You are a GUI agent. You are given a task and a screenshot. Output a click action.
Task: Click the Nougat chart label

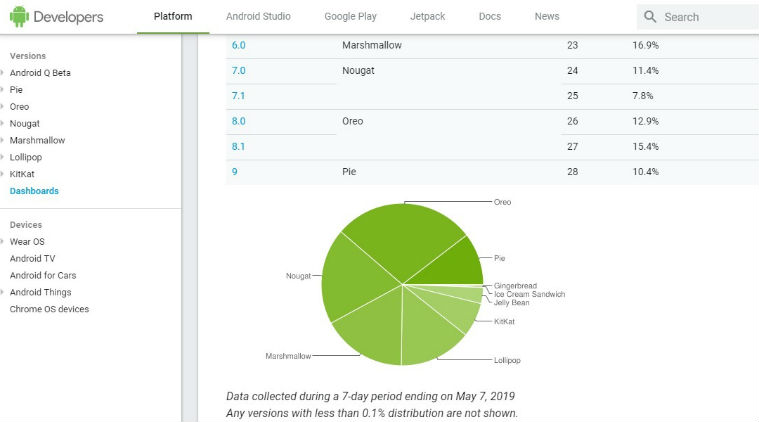[298, 276]
